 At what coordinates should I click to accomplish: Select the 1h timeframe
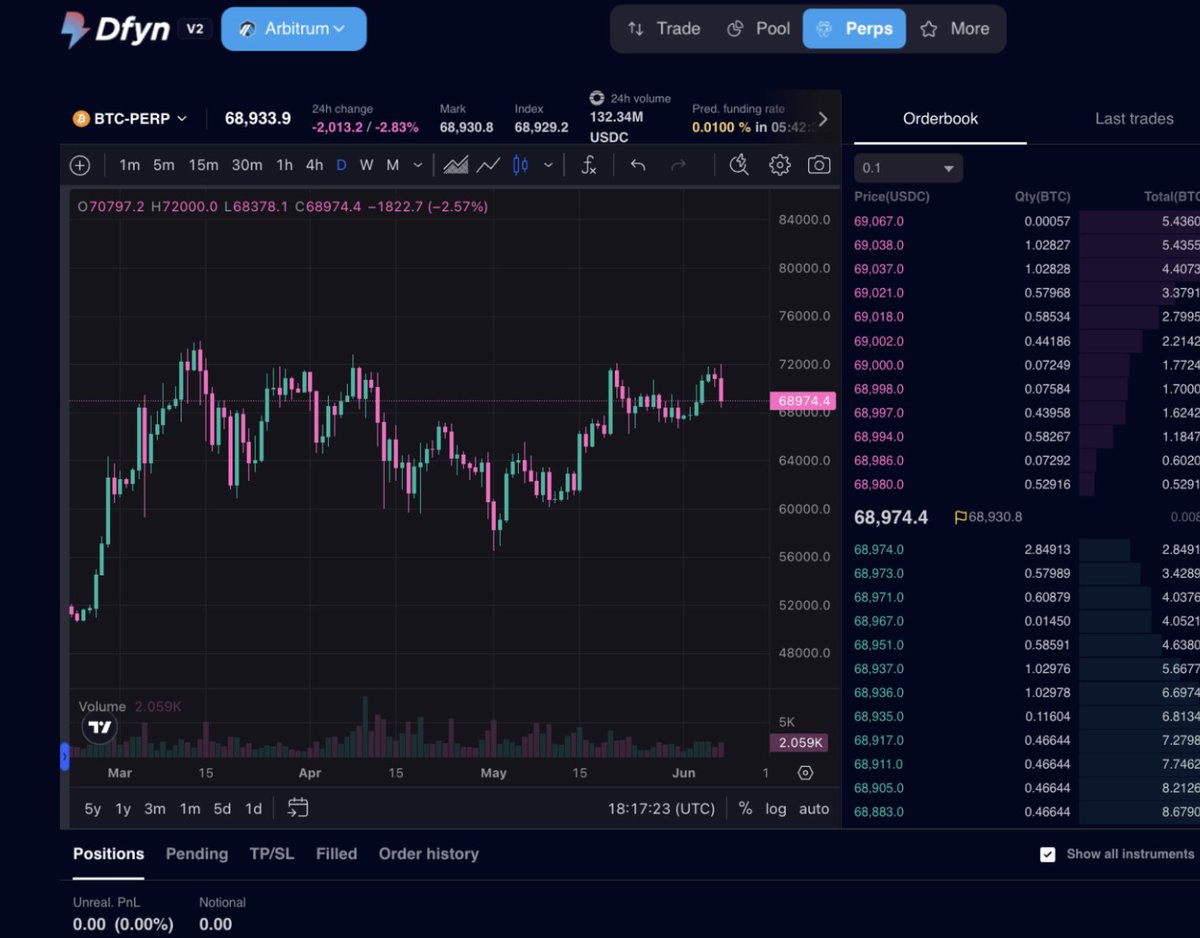[285, 166]
